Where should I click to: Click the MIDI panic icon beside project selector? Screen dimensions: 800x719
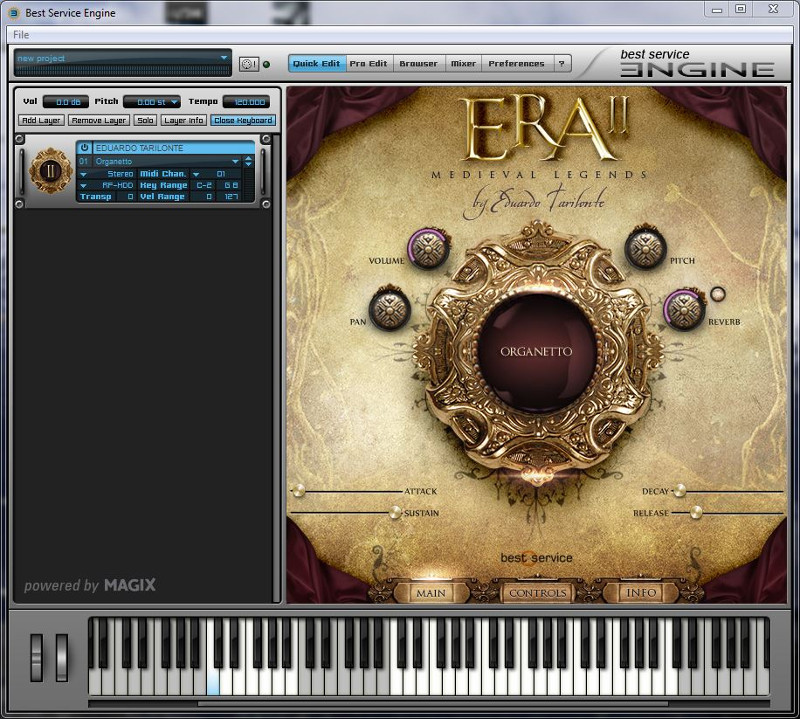(249, 64)
